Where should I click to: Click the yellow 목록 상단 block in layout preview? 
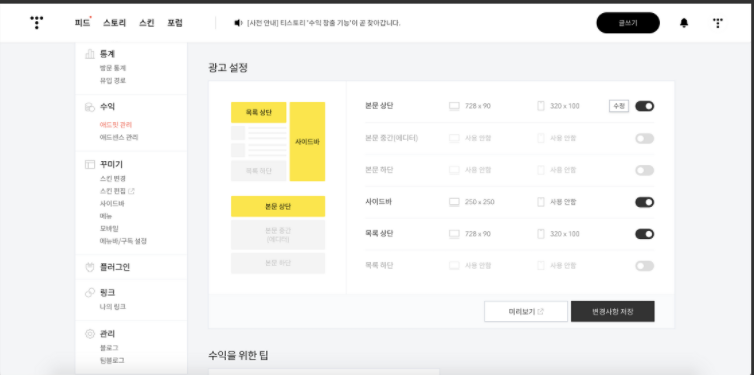[259, 112]
